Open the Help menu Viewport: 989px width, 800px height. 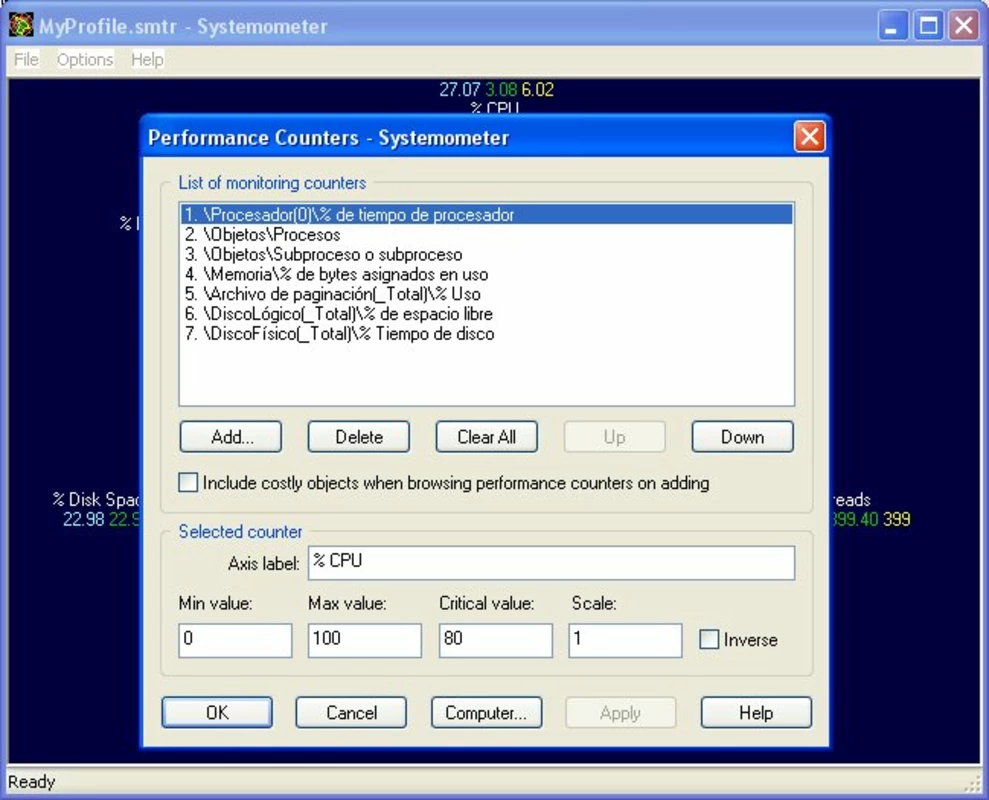148,59
